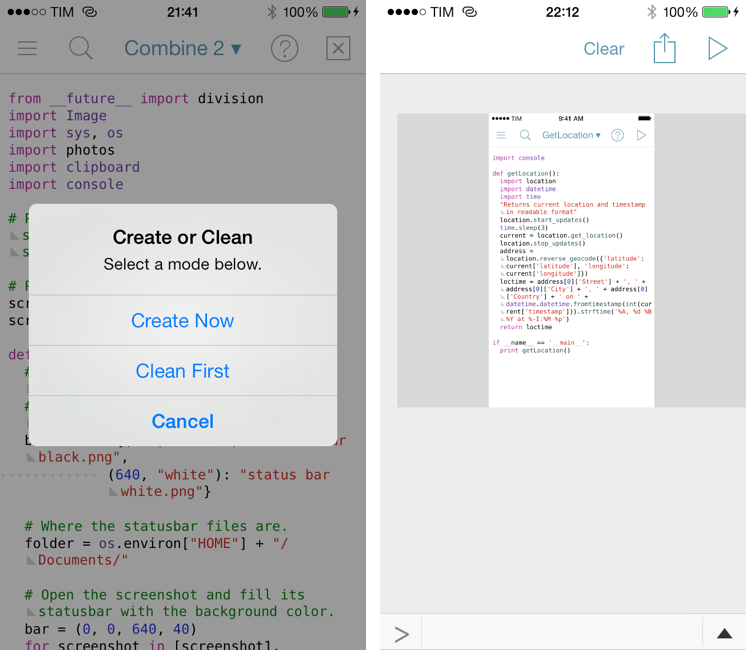Tap the search magnifier in left editor
The width and height of the screenshot is (746, 650).
81,48
